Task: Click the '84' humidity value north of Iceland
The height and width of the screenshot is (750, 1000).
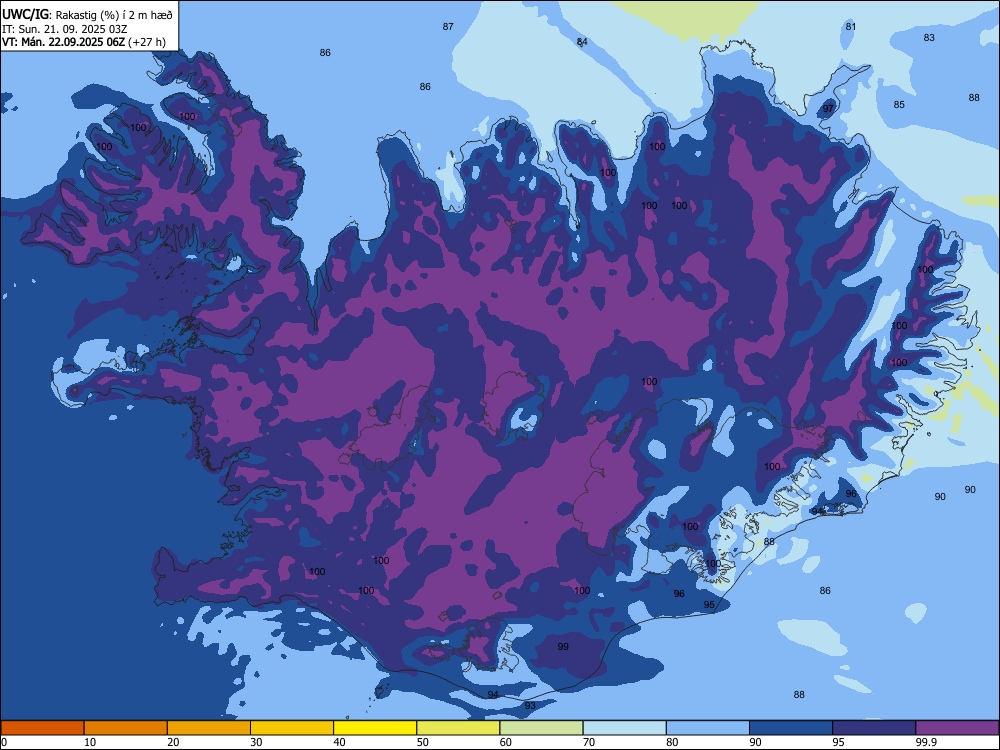Action: click(x=582, y=42)
